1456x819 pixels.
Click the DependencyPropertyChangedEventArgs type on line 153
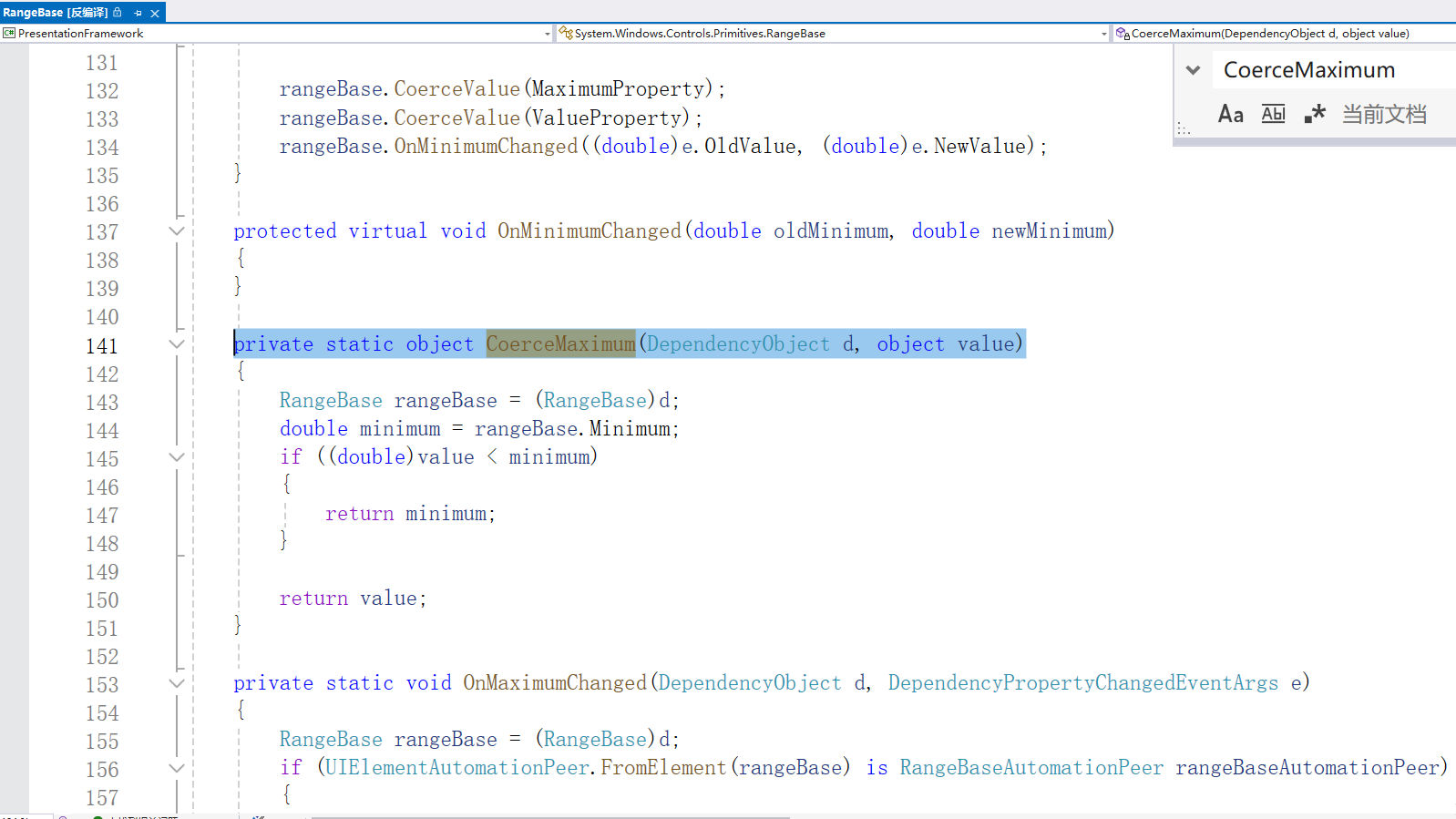pos(1082,683)
